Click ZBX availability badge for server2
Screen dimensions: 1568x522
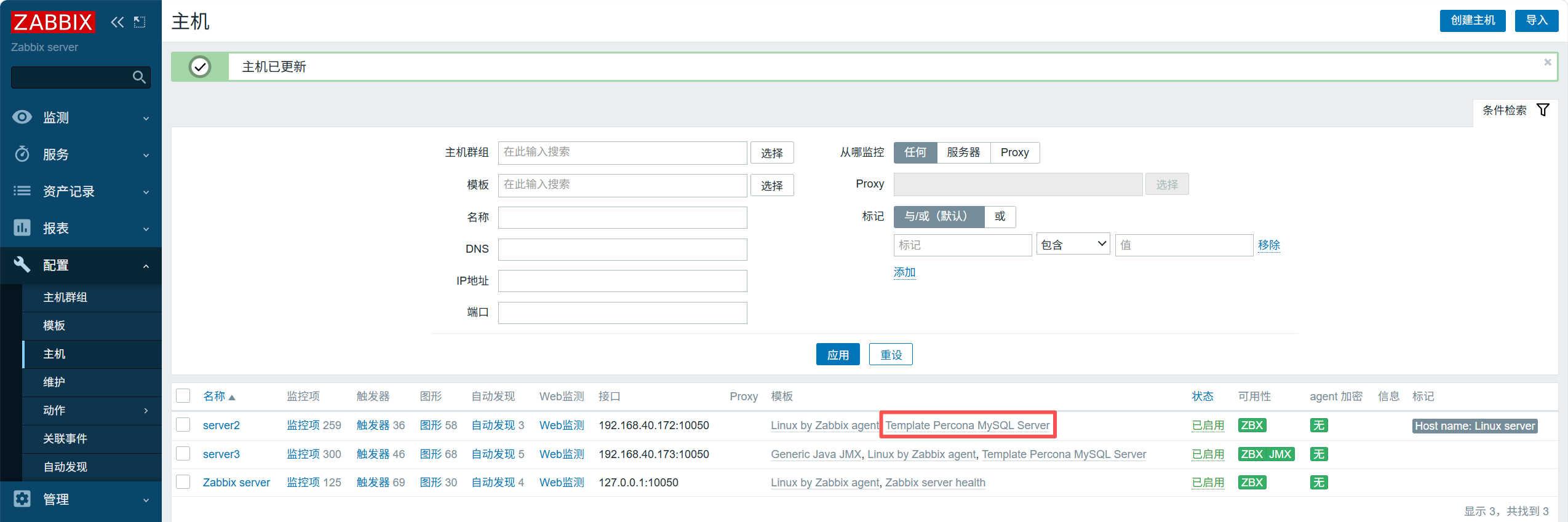click(x=1252, y=425)
